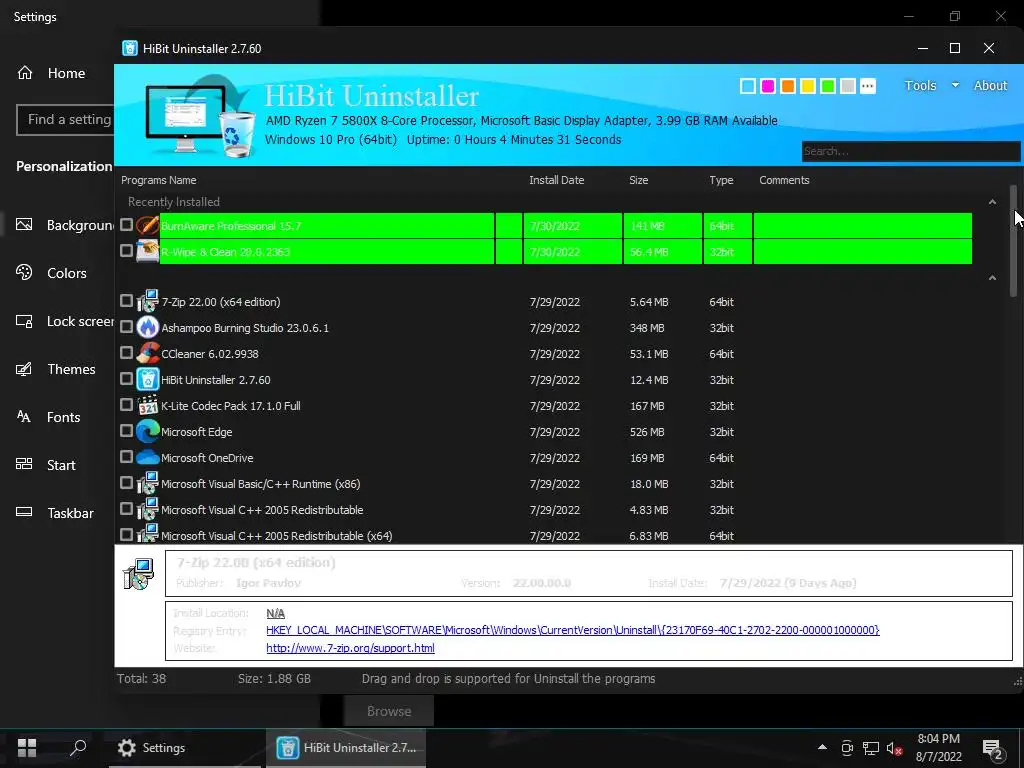This screenshot has width=1024, height=768.
Task: Open Taskbar page in Settings sidebar
Action: coord(55,513)
